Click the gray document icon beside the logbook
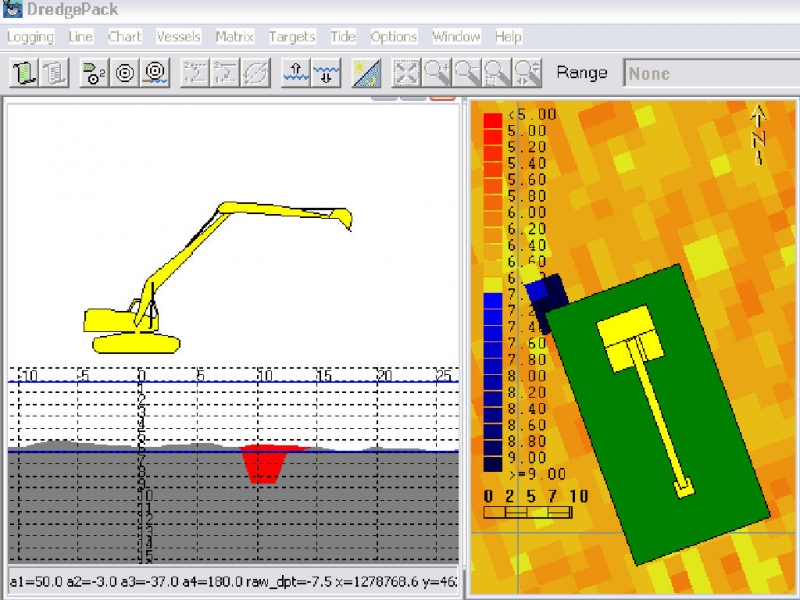Image resolution: width=800 pixels, height=600 pixels. pos(55,73)
